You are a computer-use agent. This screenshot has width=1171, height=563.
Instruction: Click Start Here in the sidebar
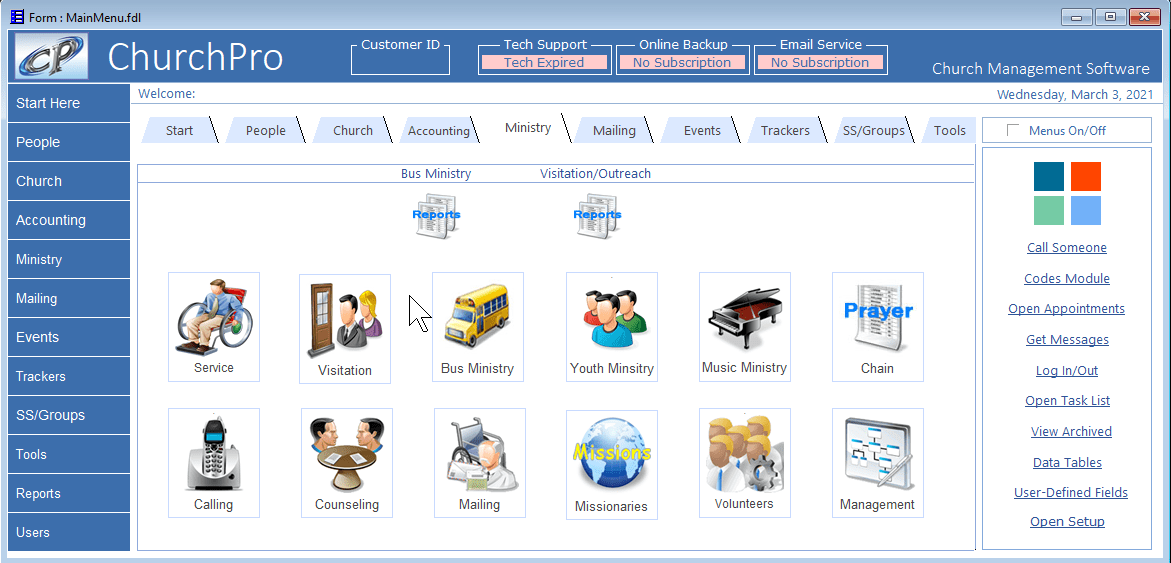click(69, 103)
